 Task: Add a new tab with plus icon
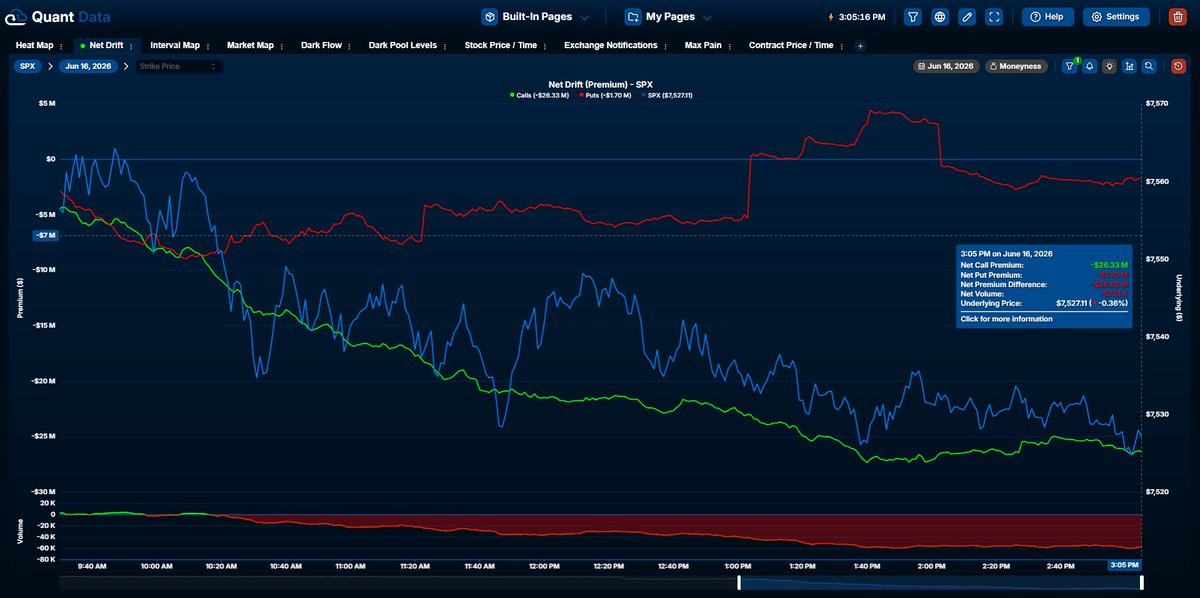(860, 46)
